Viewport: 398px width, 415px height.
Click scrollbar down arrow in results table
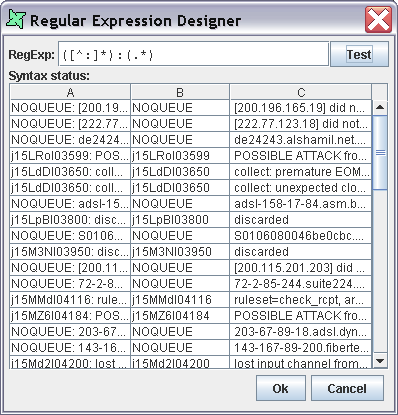click(x=380, y=361)
